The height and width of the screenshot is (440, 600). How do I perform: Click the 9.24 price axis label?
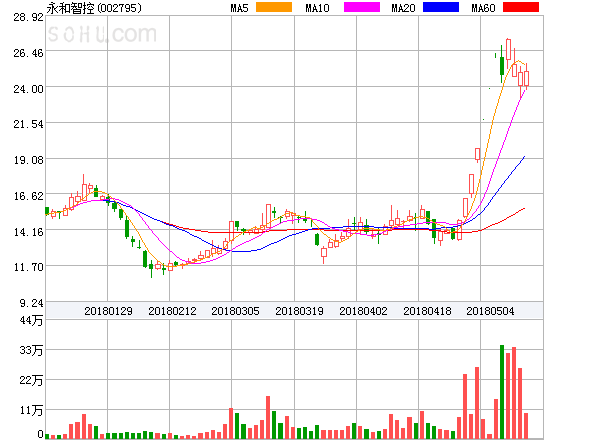coord(32,303)
